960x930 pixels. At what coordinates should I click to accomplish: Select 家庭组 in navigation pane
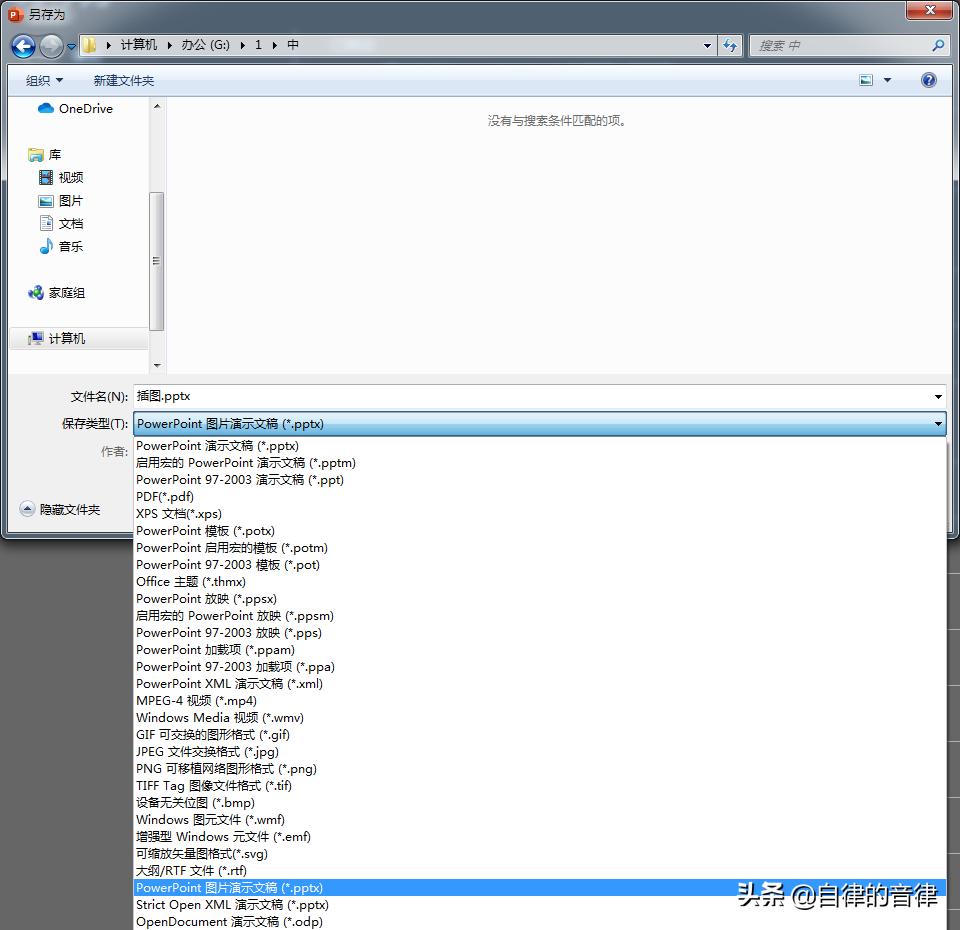pos(56,293)
